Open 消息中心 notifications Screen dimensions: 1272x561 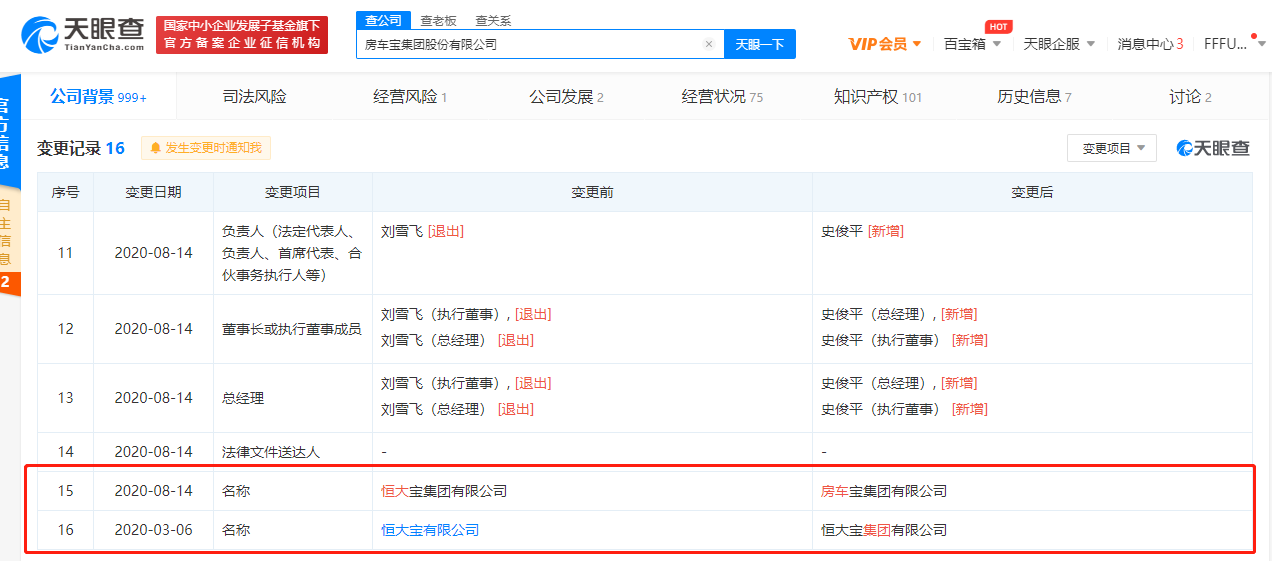1150,44
